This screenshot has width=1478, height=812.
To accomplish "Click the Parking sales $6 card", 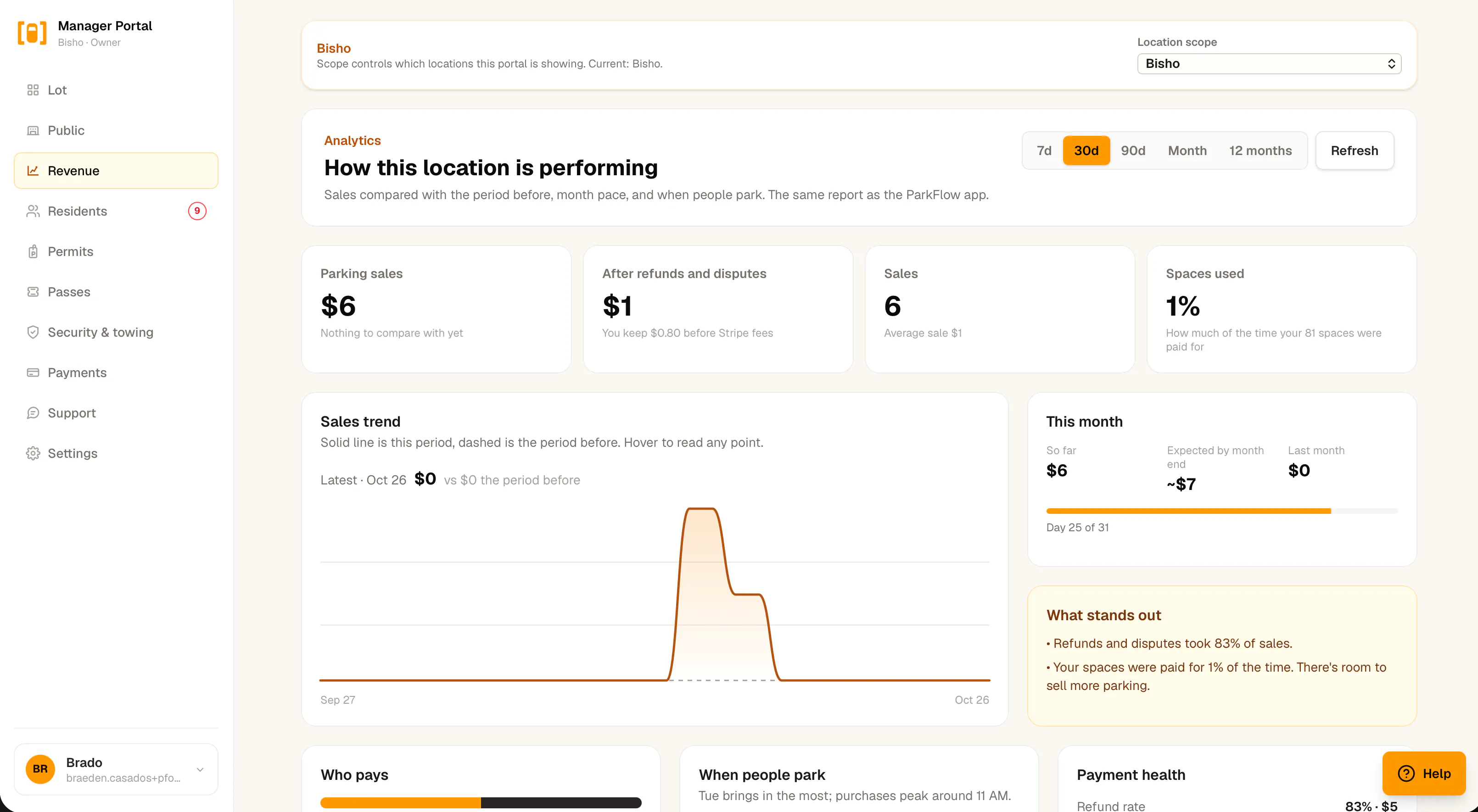I will tap(436, 309).
